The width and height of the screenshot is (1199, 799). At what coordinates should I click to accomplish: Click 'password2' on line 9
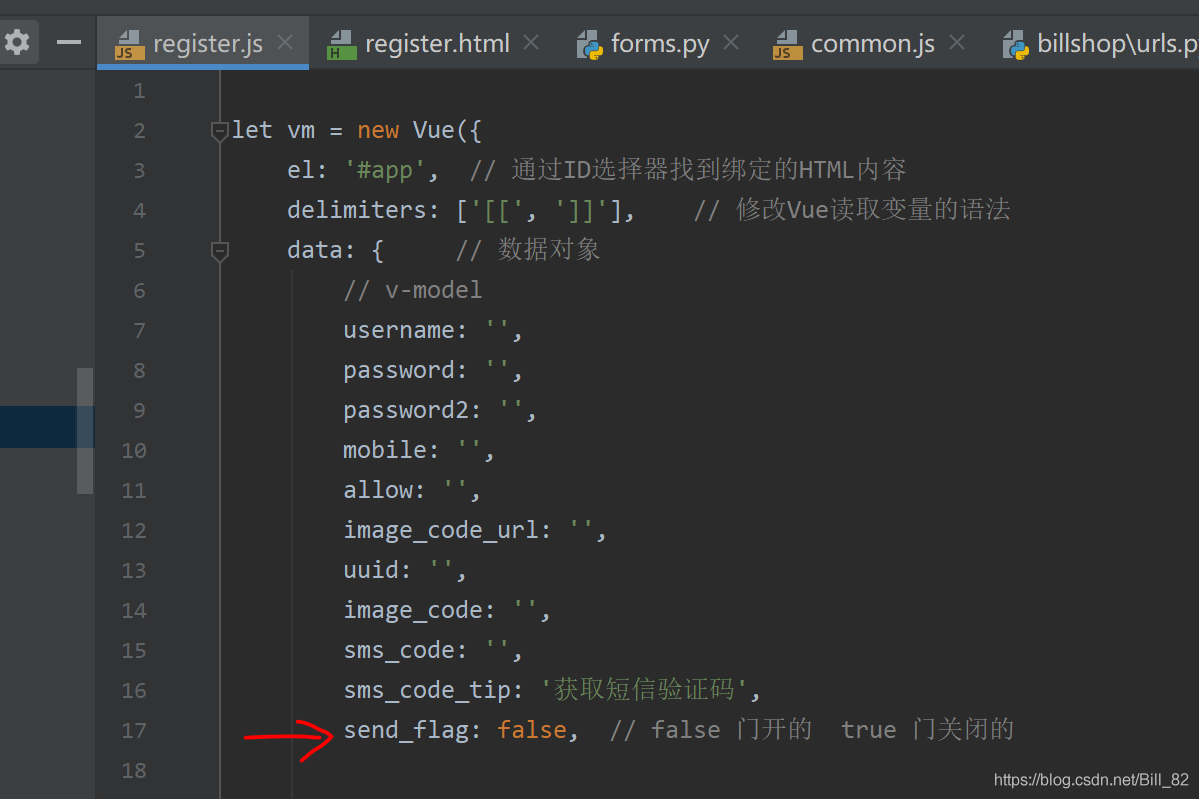tap(405, 410)
